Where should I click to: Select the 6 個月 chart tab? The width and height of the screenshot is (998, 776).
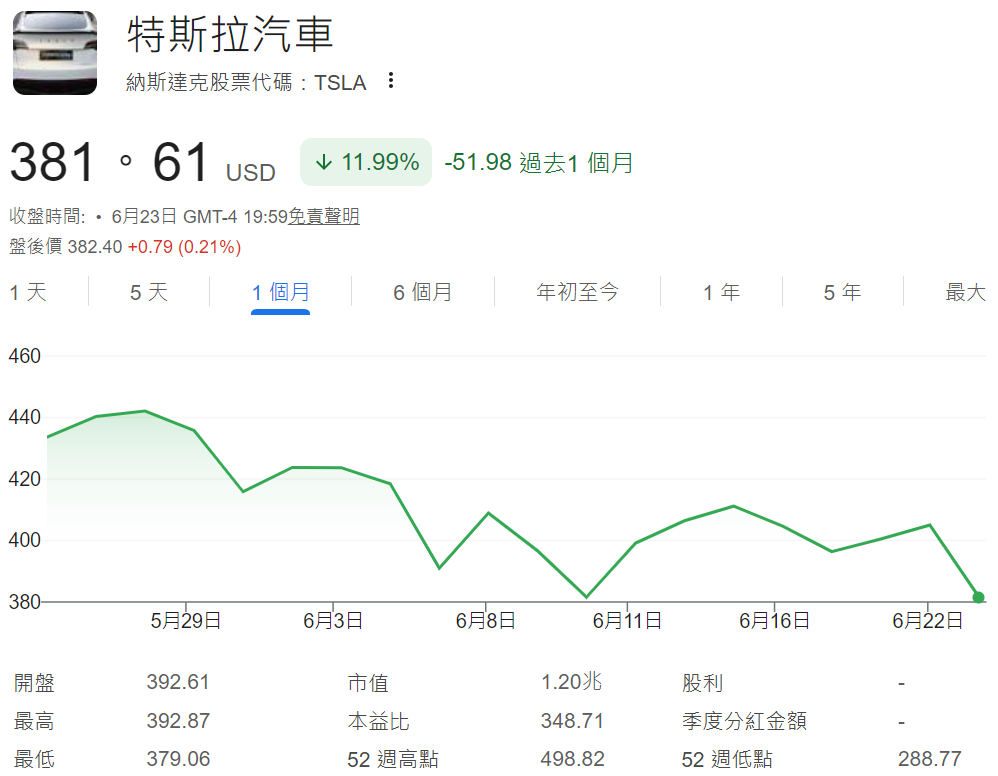coord(423,292)
